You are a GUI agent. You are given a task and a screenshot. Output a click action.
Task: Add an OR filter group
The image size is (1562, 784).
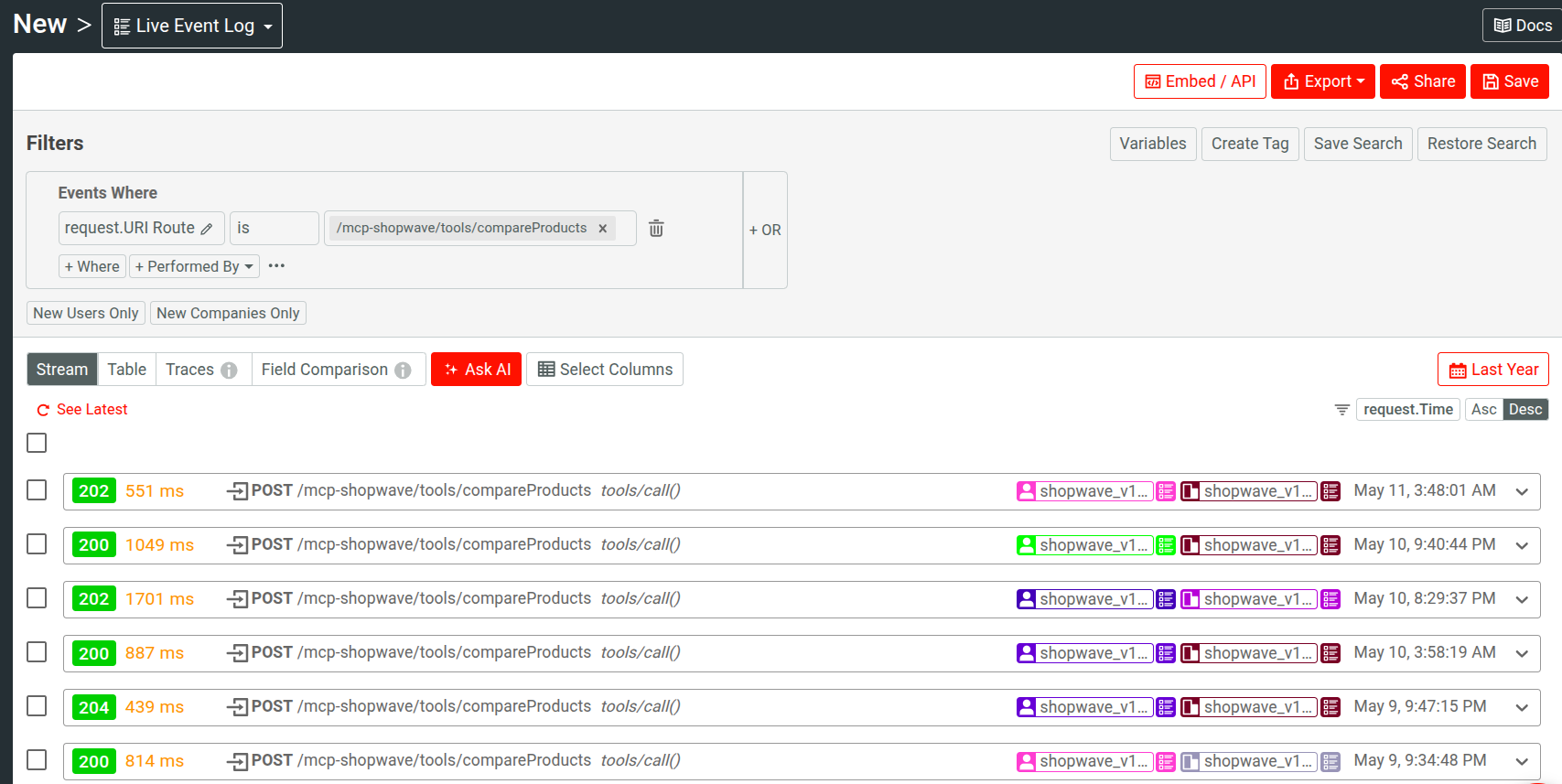[765, 231]
